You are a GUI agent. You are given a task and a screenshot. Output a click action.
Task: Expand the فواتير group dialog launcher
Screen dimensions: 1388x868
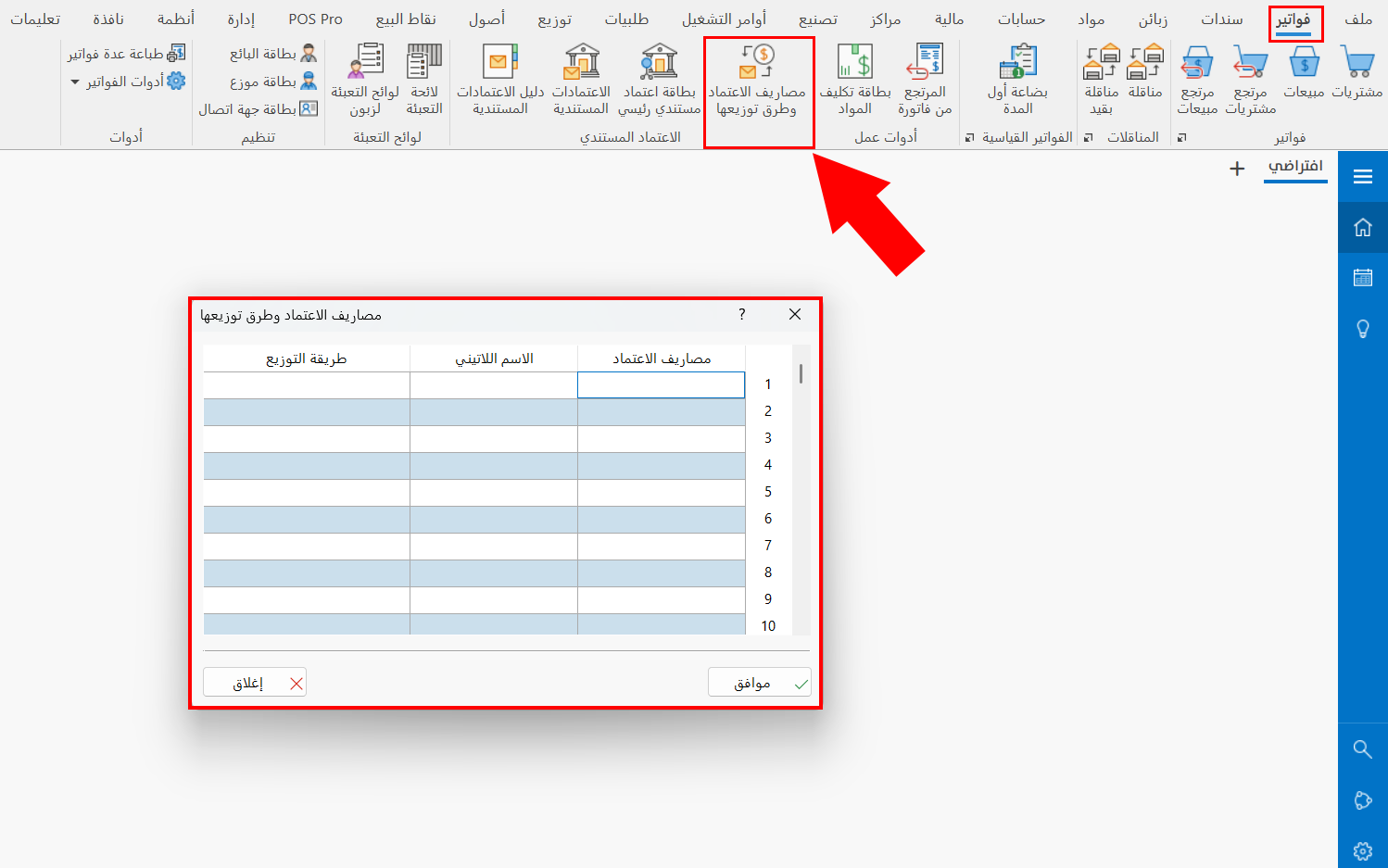pos(1181,137)
